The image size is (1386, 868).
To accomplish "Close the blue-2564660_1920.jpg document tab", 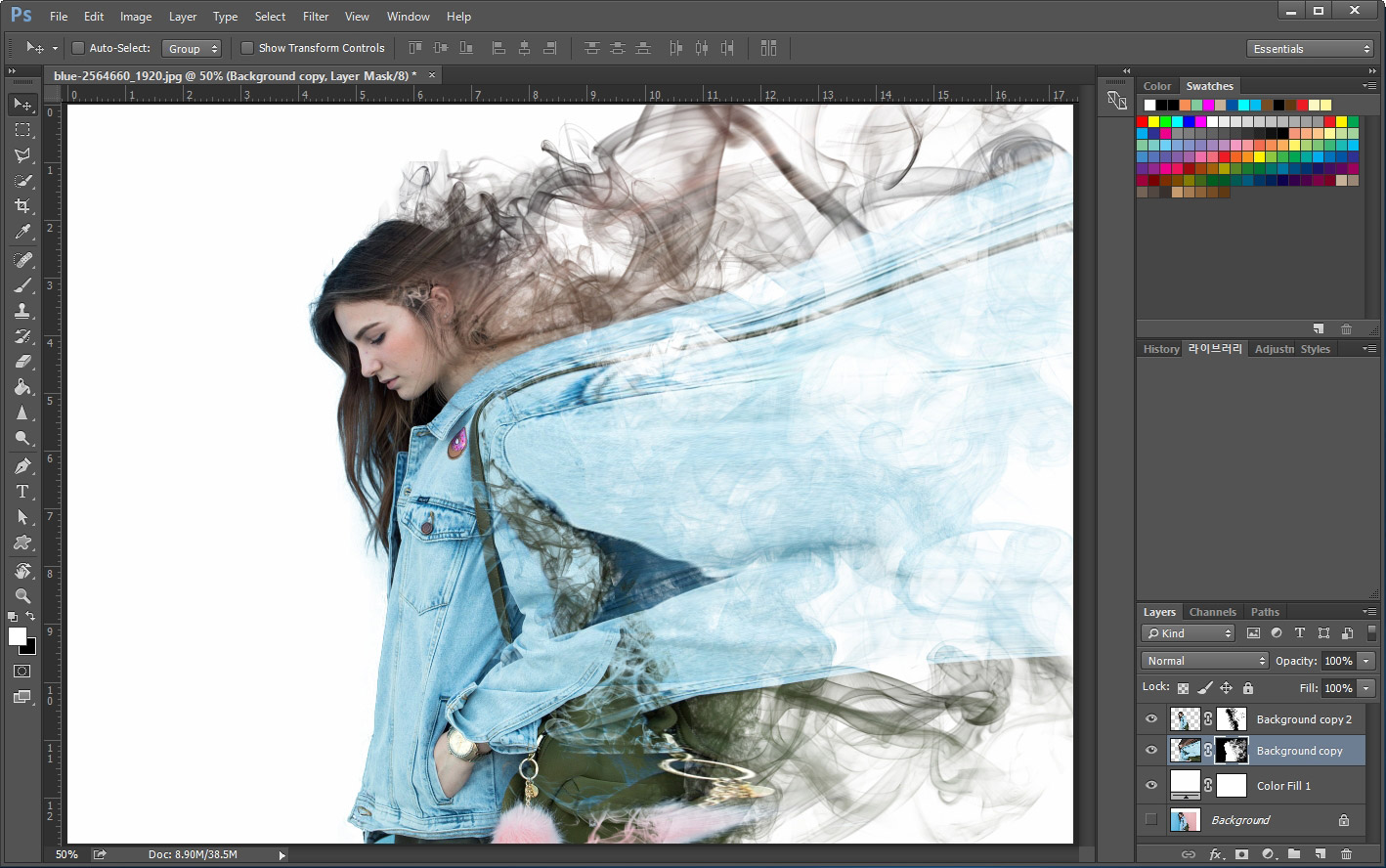I will click(431, 74).
